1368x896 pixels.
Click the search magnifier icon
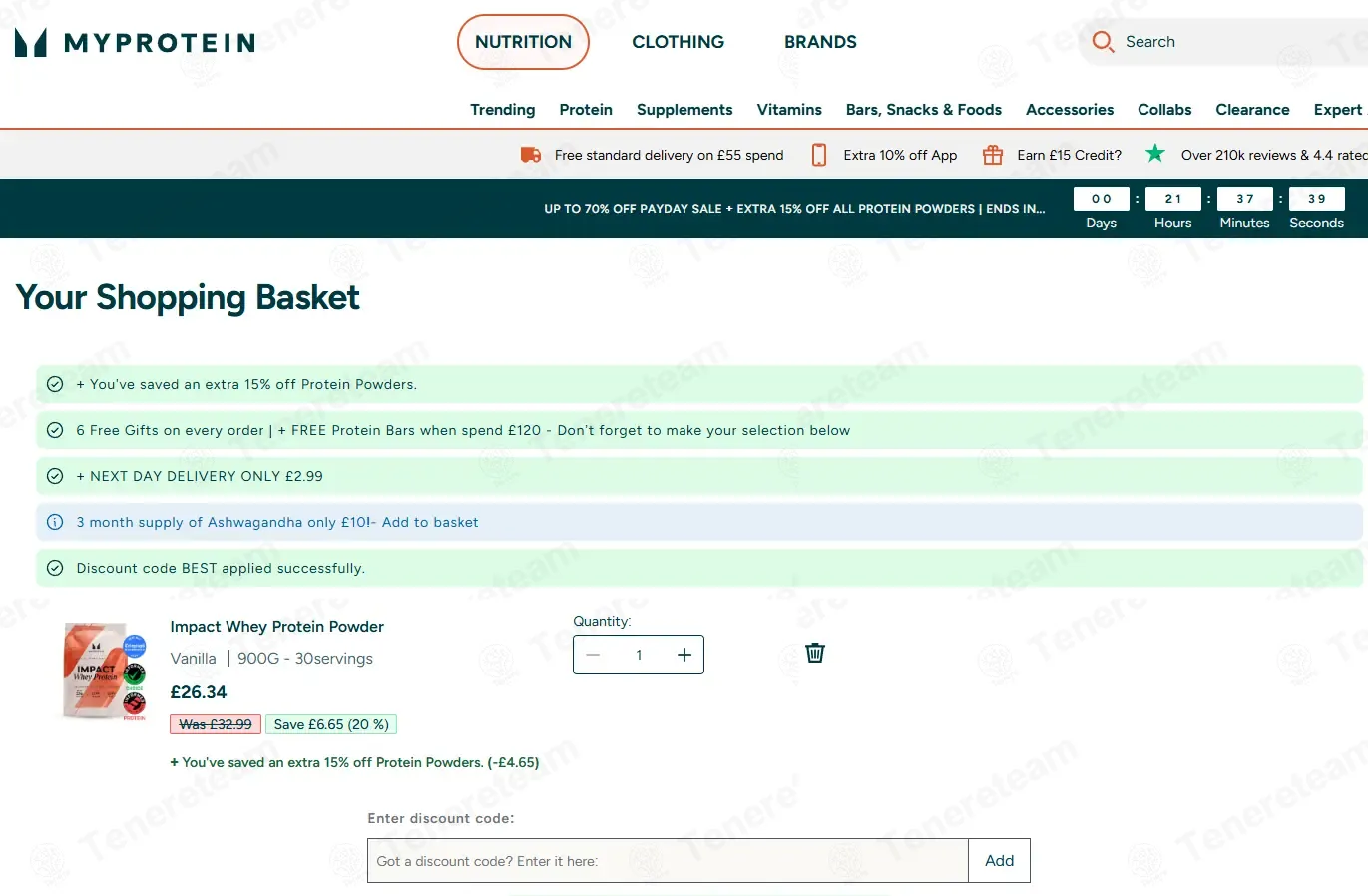tap(1103, 42)
